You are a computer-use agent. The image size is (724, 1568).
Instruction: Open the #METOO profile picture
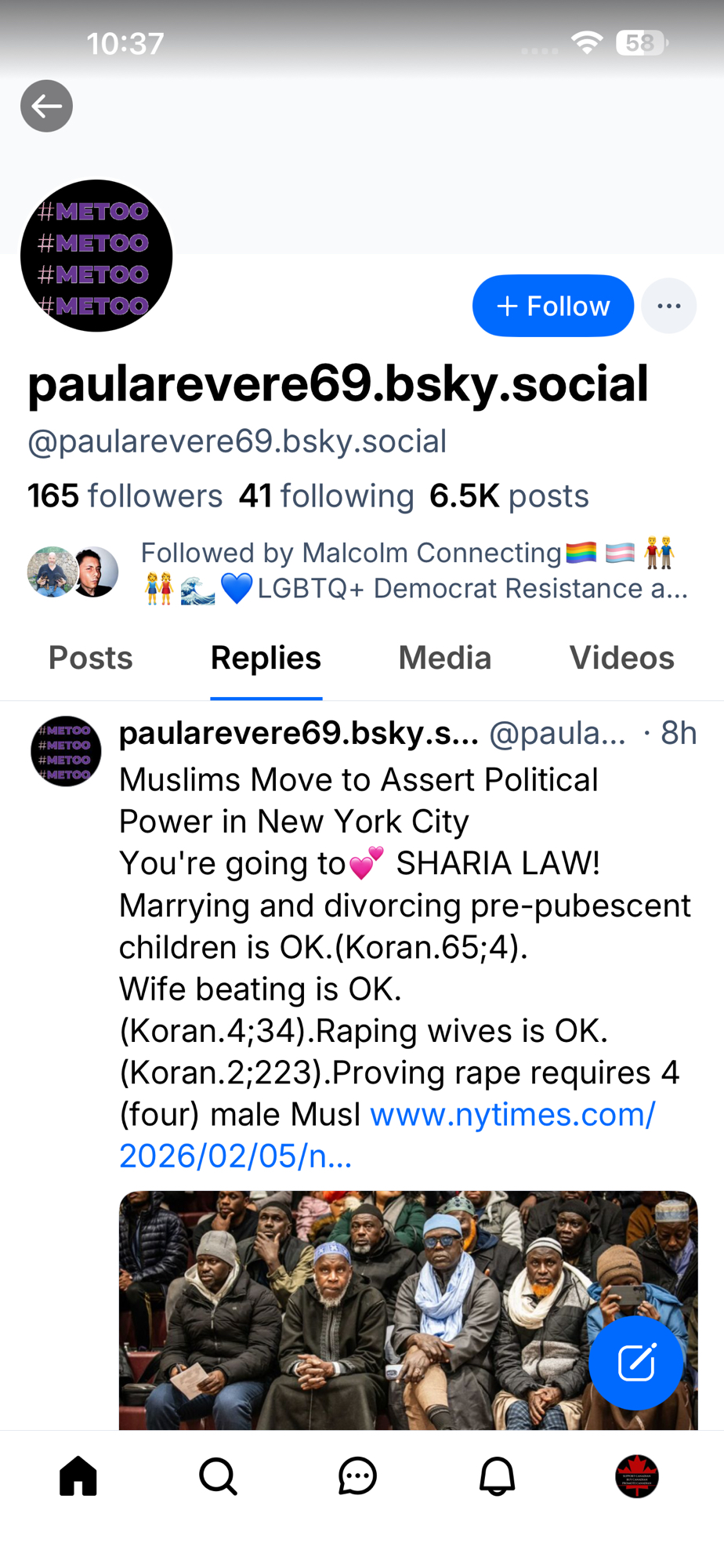coord(96,256)
